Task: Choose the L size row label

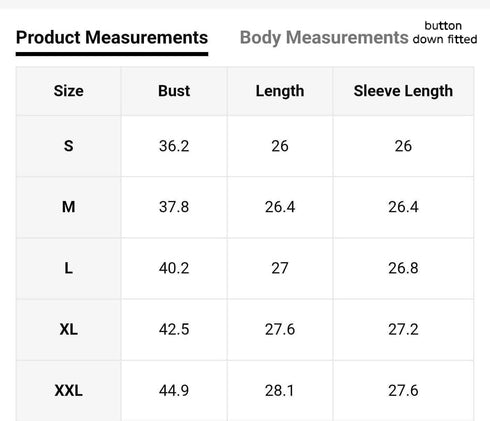Action: [69, 268]
